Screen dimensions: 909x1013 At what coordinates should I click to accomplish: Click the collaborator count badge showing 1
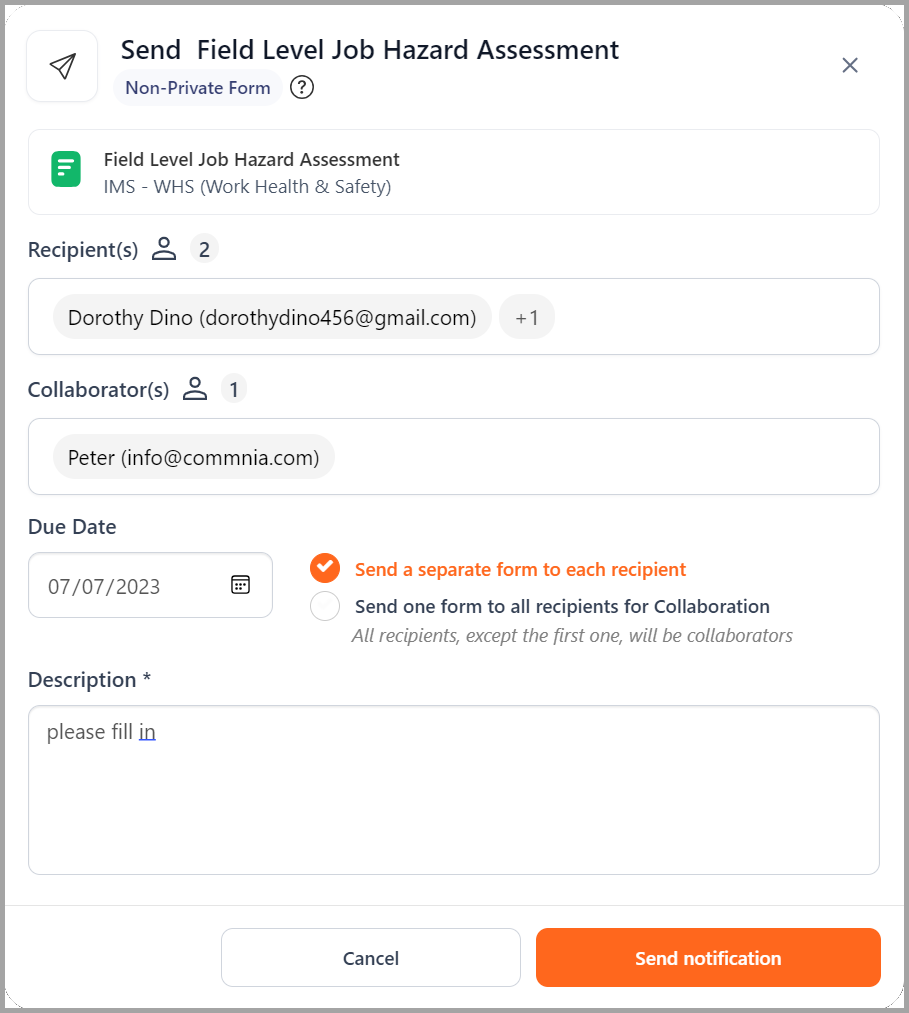point(234,389)
